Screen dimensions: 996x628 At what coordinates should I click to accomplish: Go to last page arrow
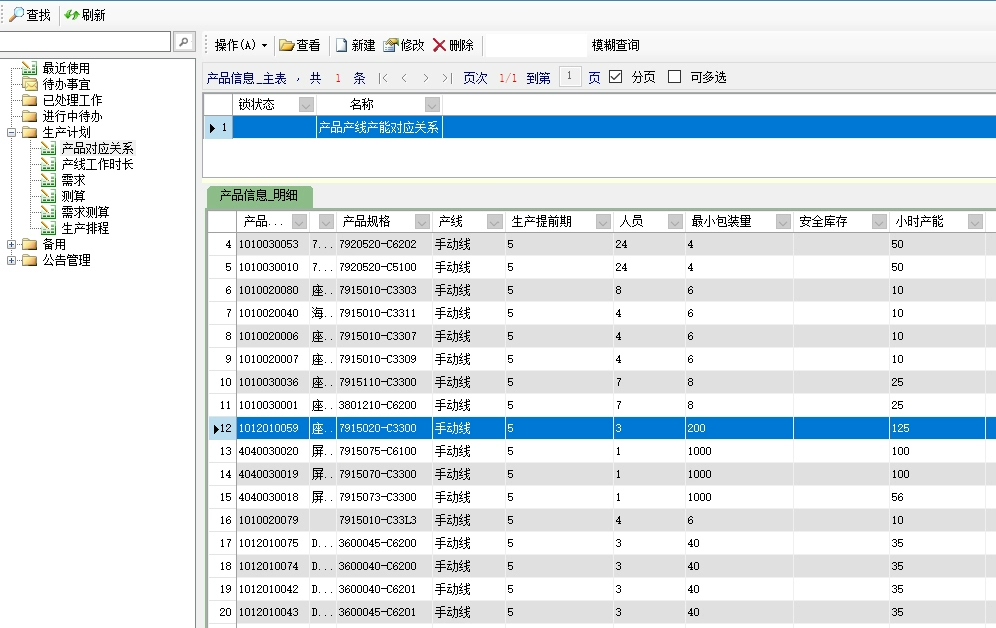[x=447, y=77]
